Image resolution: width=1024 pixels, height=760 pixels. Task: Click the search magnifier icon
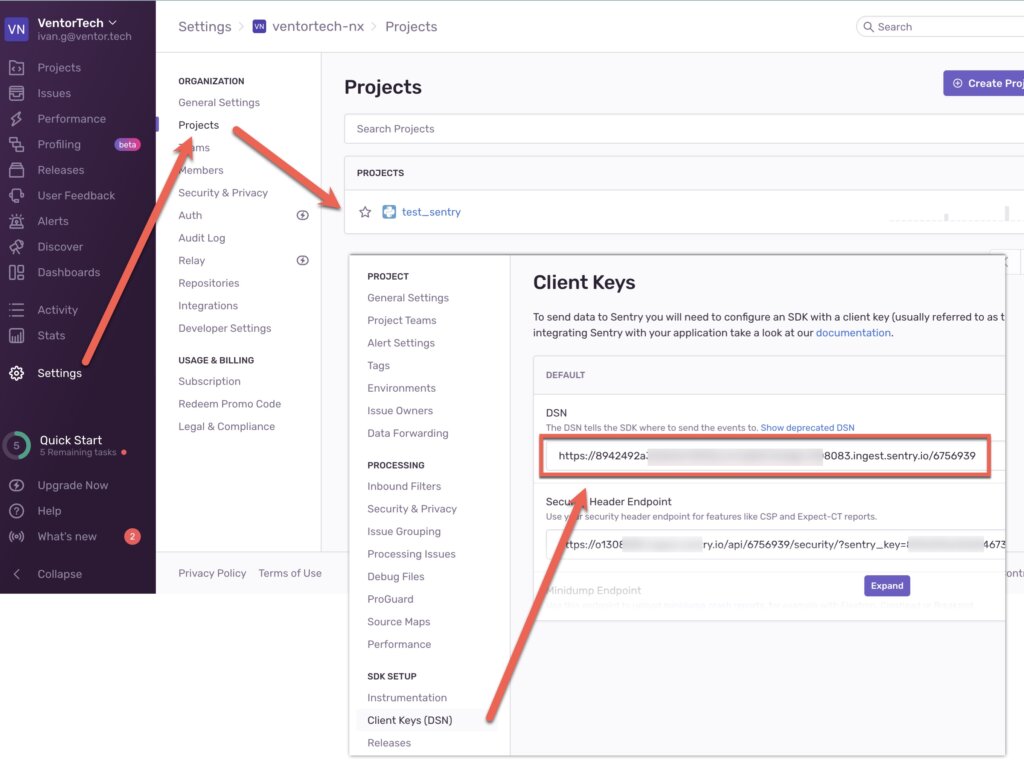click(868, 27)
